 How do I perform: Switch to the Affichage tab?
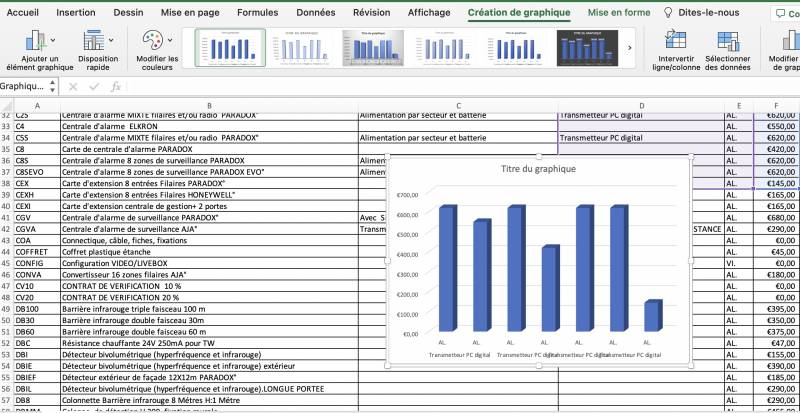click(429, 13)
